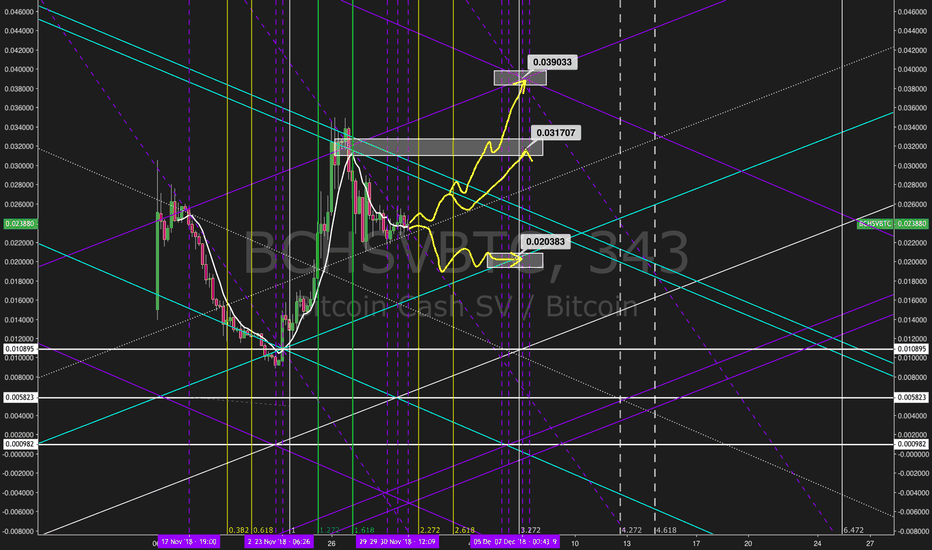Click the 0.005823 label on right price axis
This screenshot has height=550, width=932.
tap(911, 397)
